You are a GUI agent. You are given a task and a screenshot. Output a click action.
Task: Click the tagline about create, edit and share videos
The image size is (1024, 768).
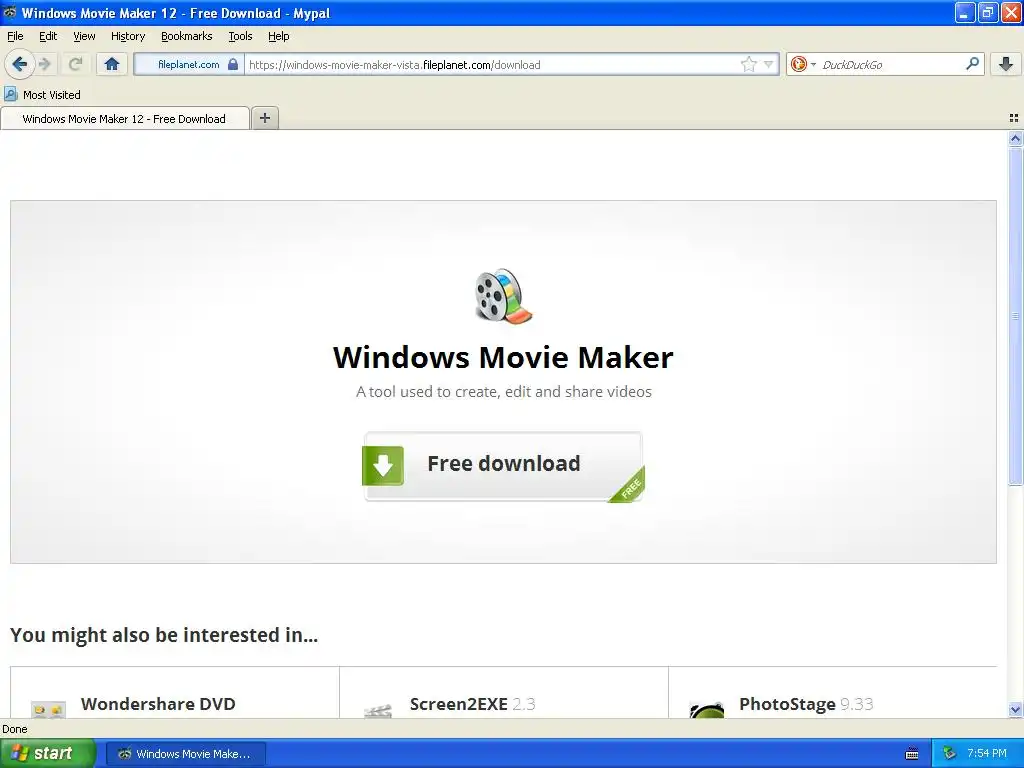(x=504, y=391)
